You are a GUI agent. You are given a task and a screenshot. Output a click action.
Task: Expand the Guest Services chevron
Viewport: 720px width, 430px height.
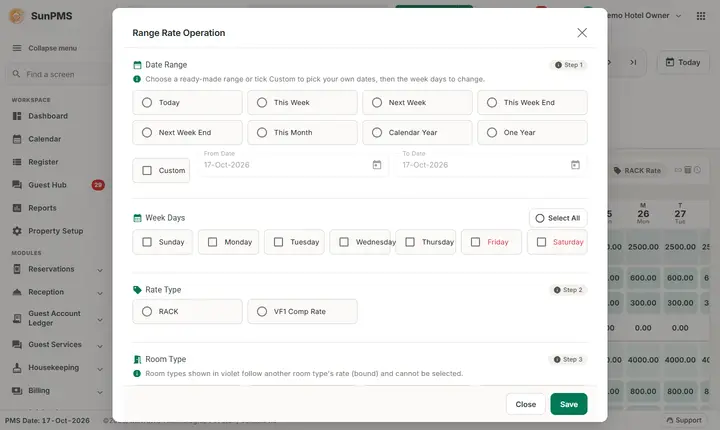(x=100, y=345)
